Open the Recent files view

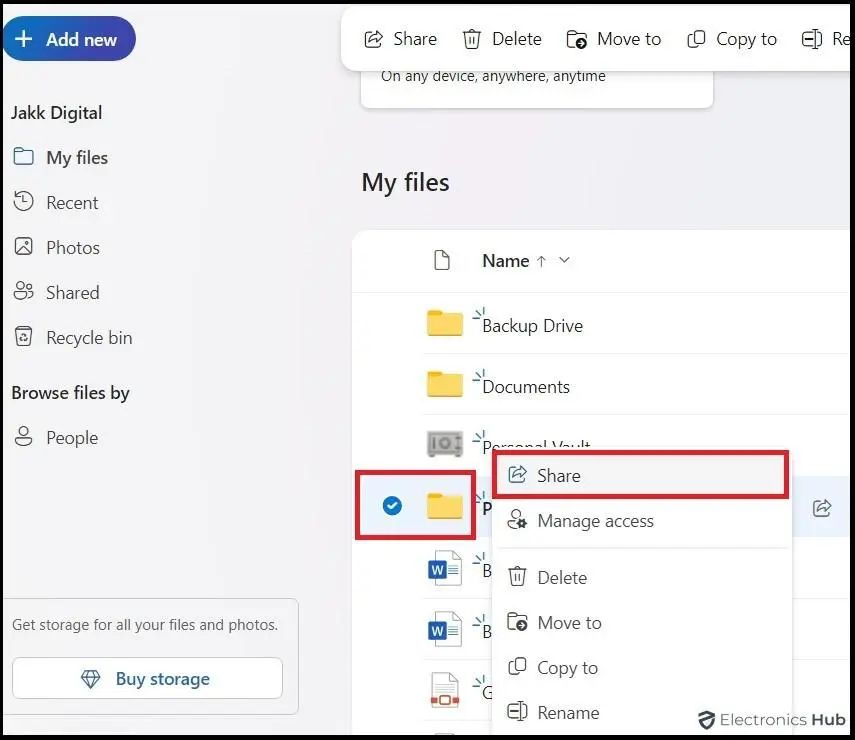pyautogui.click(x=72, y=203)
